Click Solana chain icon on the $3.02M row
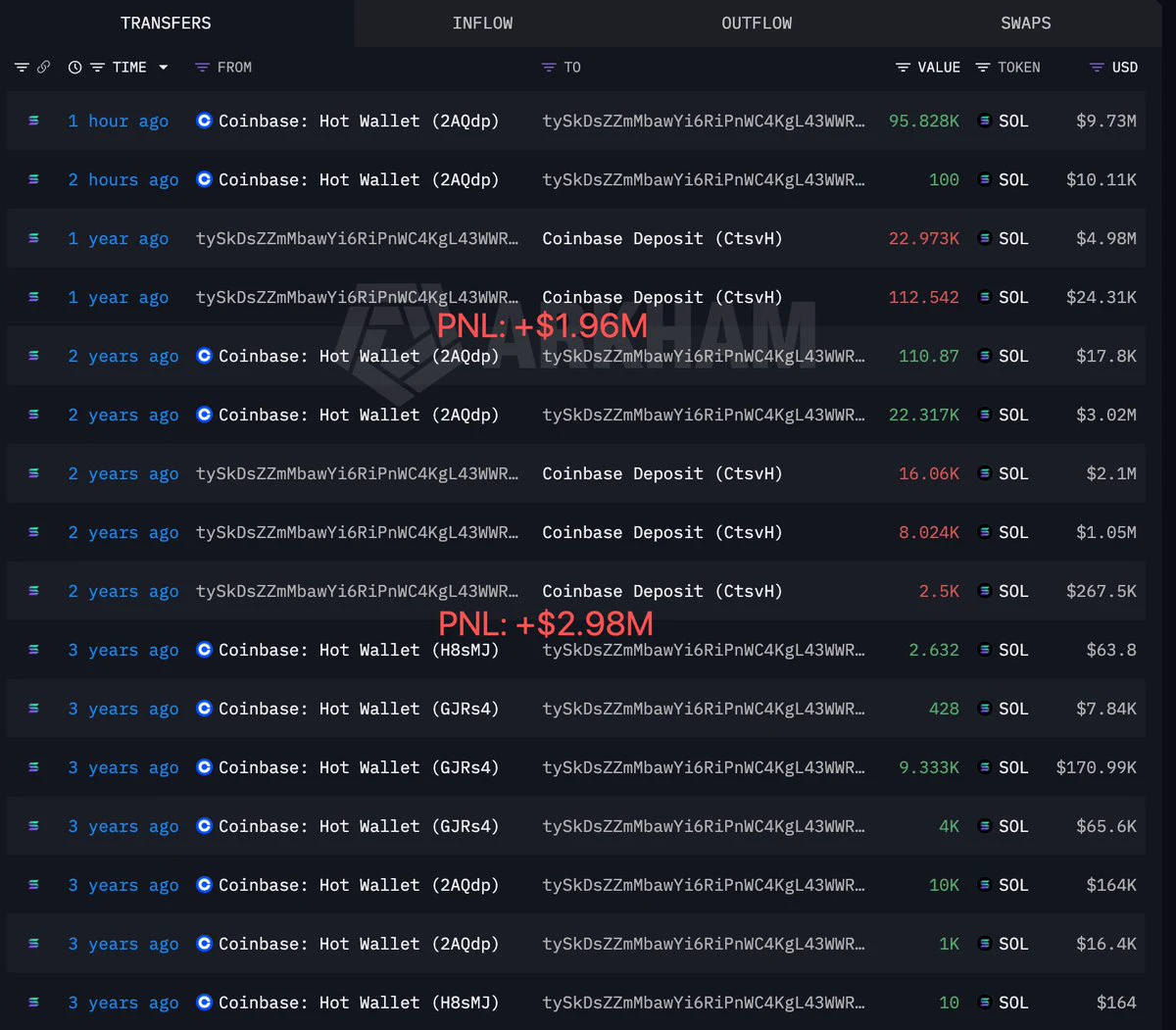The image size is (1176, 1030). tap(34, 415)
